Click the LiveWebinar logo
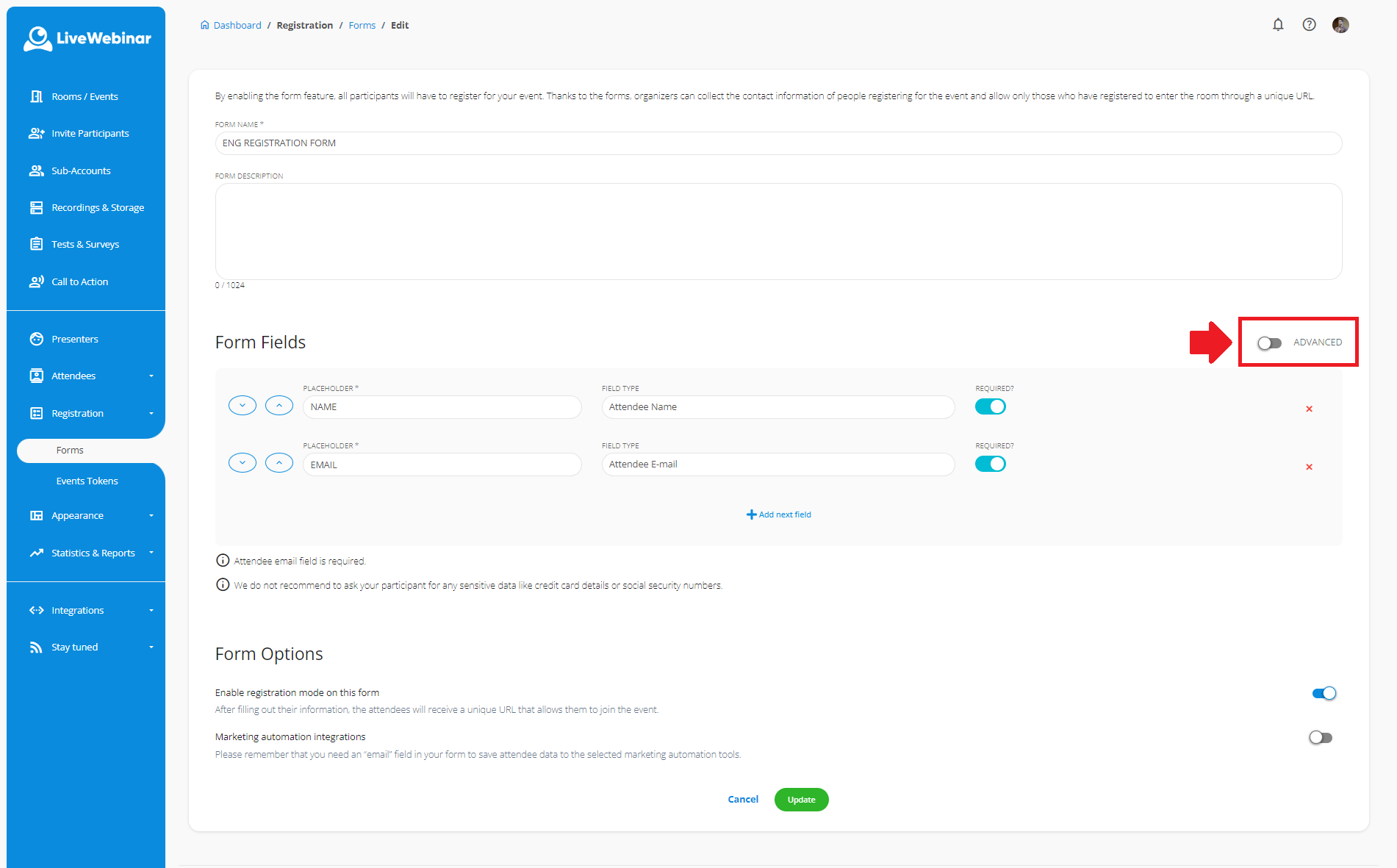This screenshot has width=1397, height=868. point(87,38)
